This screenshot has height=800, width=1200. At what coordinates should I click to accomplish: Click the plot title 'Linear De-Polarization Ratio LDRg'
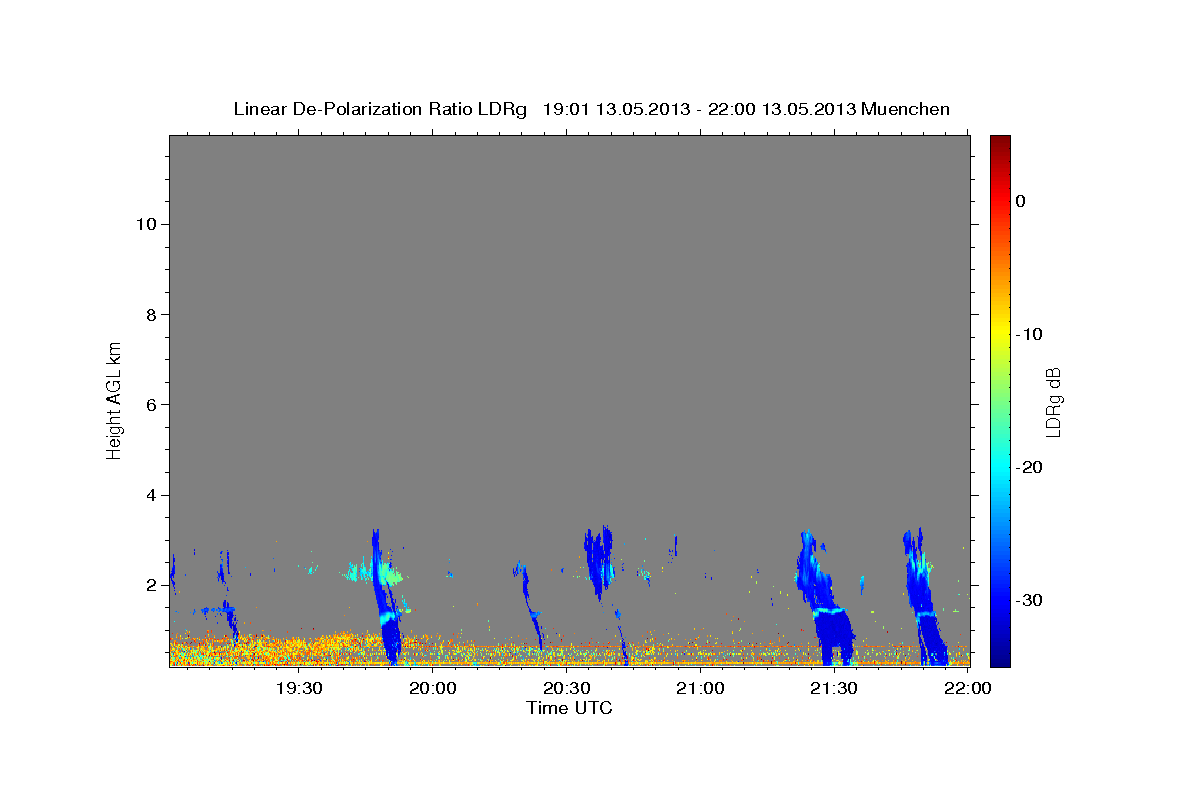pos(380,109)
